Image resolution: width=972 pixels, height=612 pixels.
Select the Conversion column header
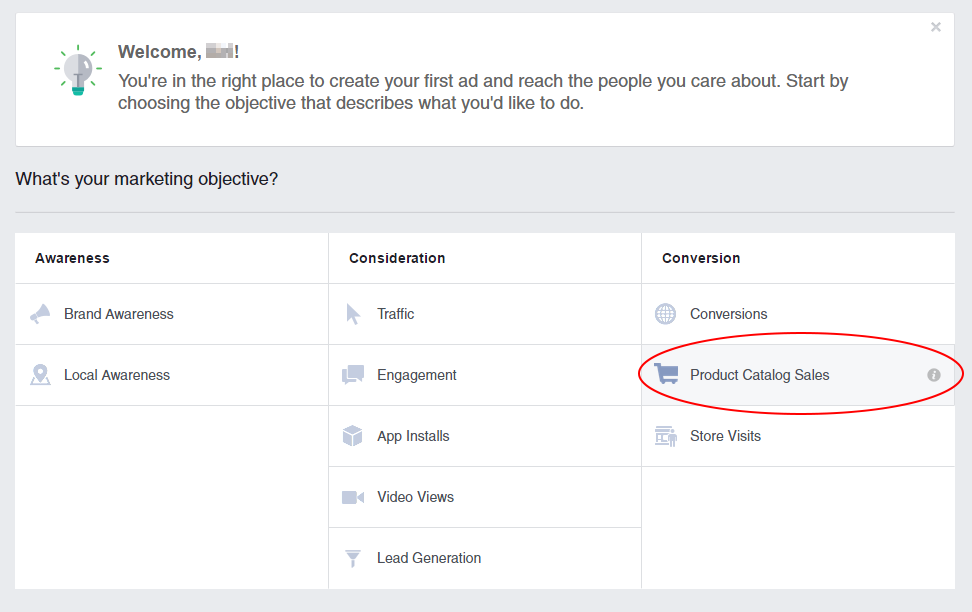click(x=701, y=257)
